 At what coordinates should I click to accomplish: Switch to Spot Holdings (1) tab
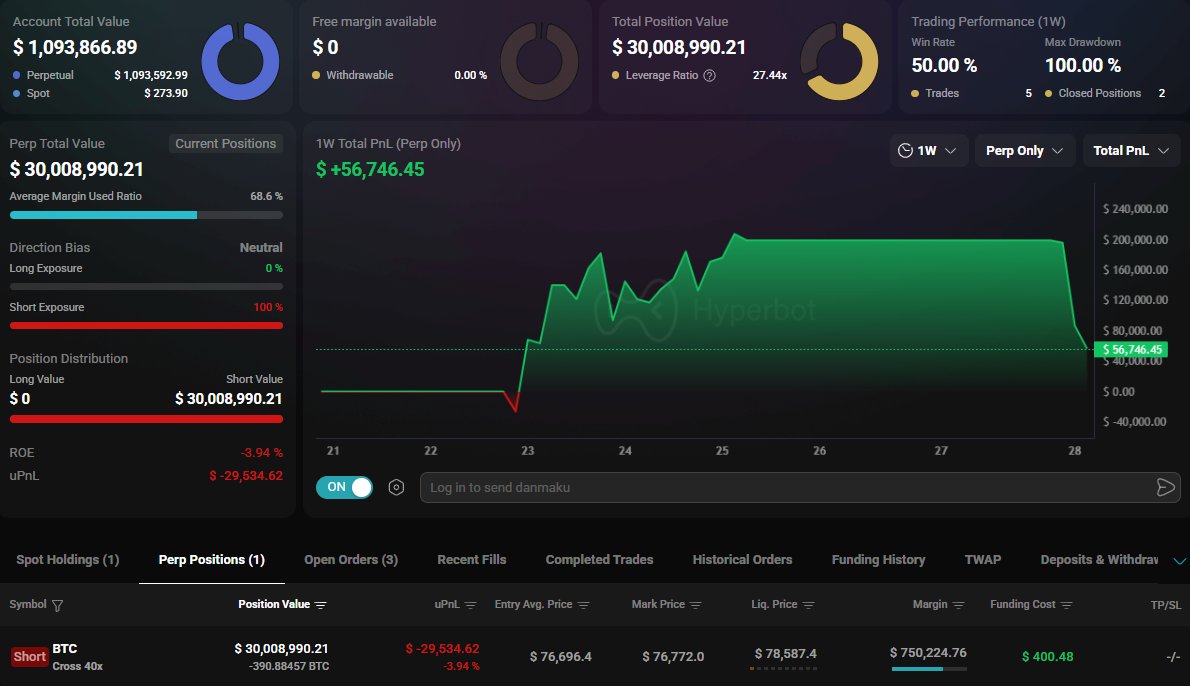tap(68, 560)
